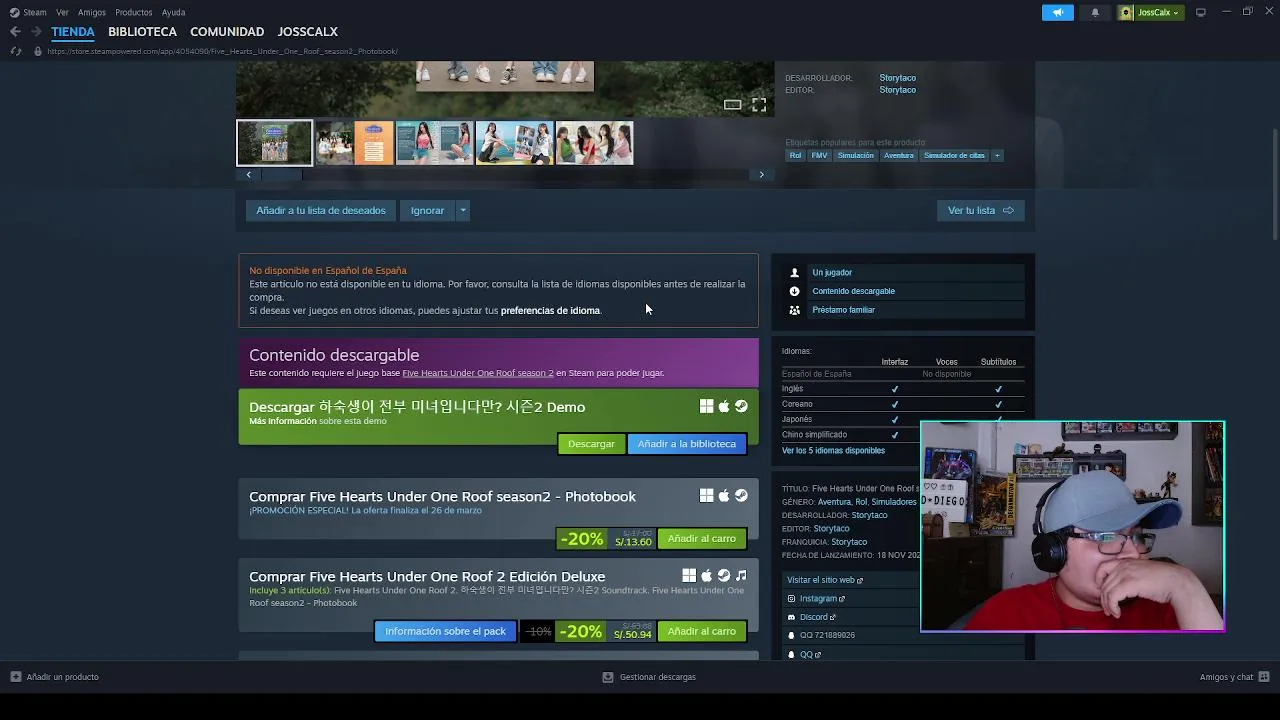Image resolution: width=1280 pixels, height=720 pixels.
Task: Open the Visitar el sitio web link
Action: 824,580
